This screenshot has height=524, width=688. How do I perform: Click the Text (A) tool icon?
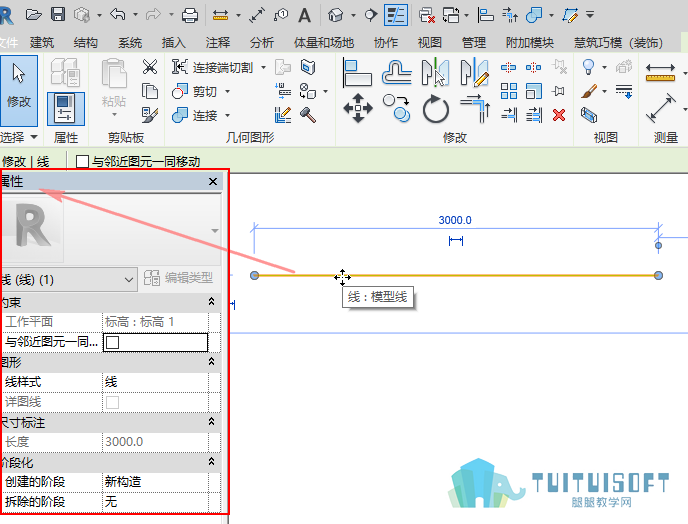304,15
